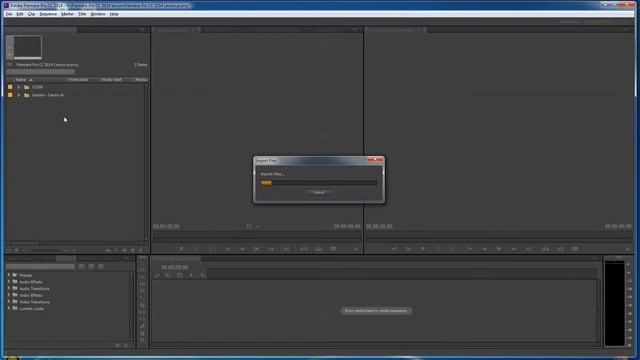
Task: Click New Item icon in Project panel
Action: coord(133,250)
